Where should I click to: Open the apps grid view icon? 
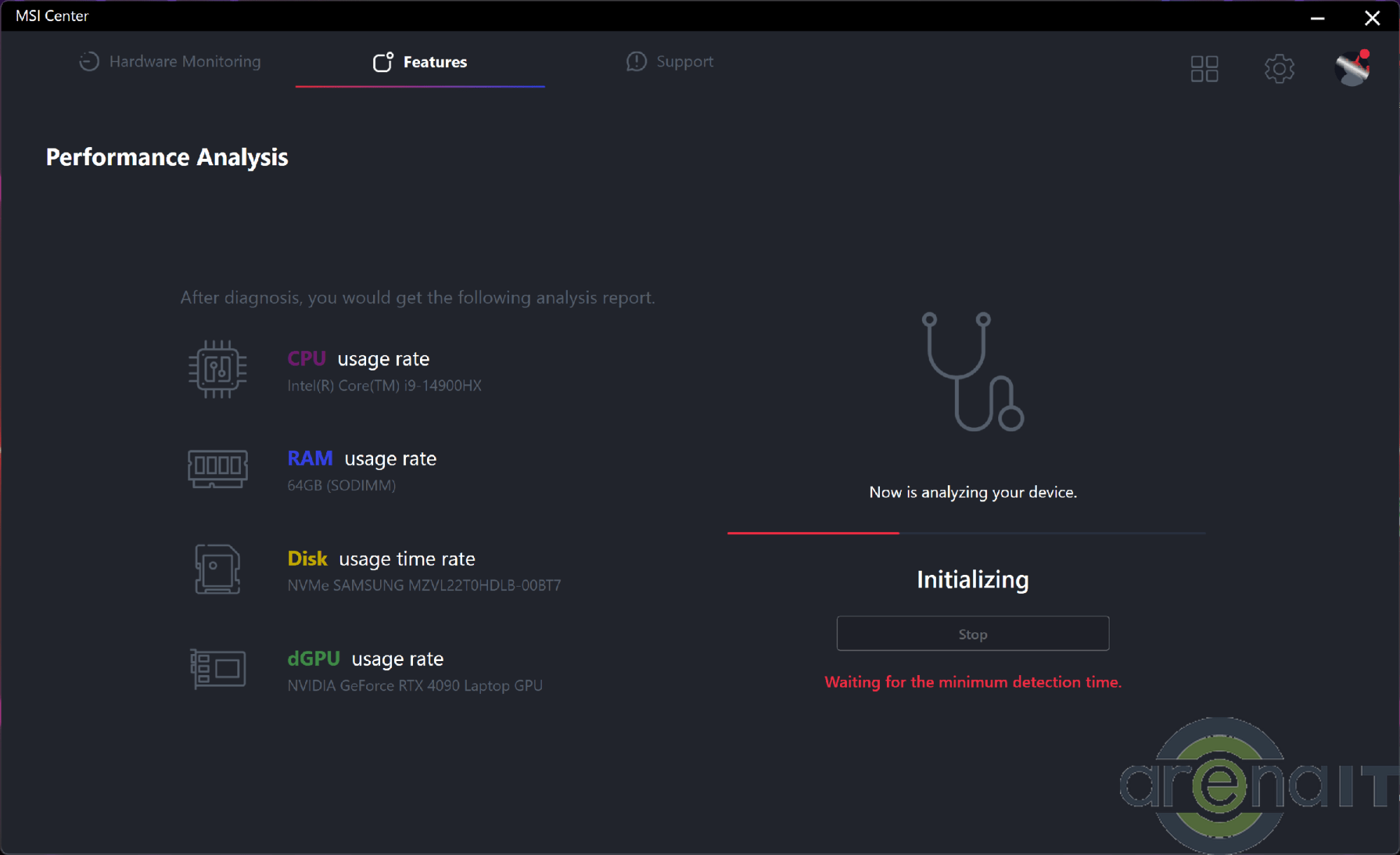pos(1204,69)
